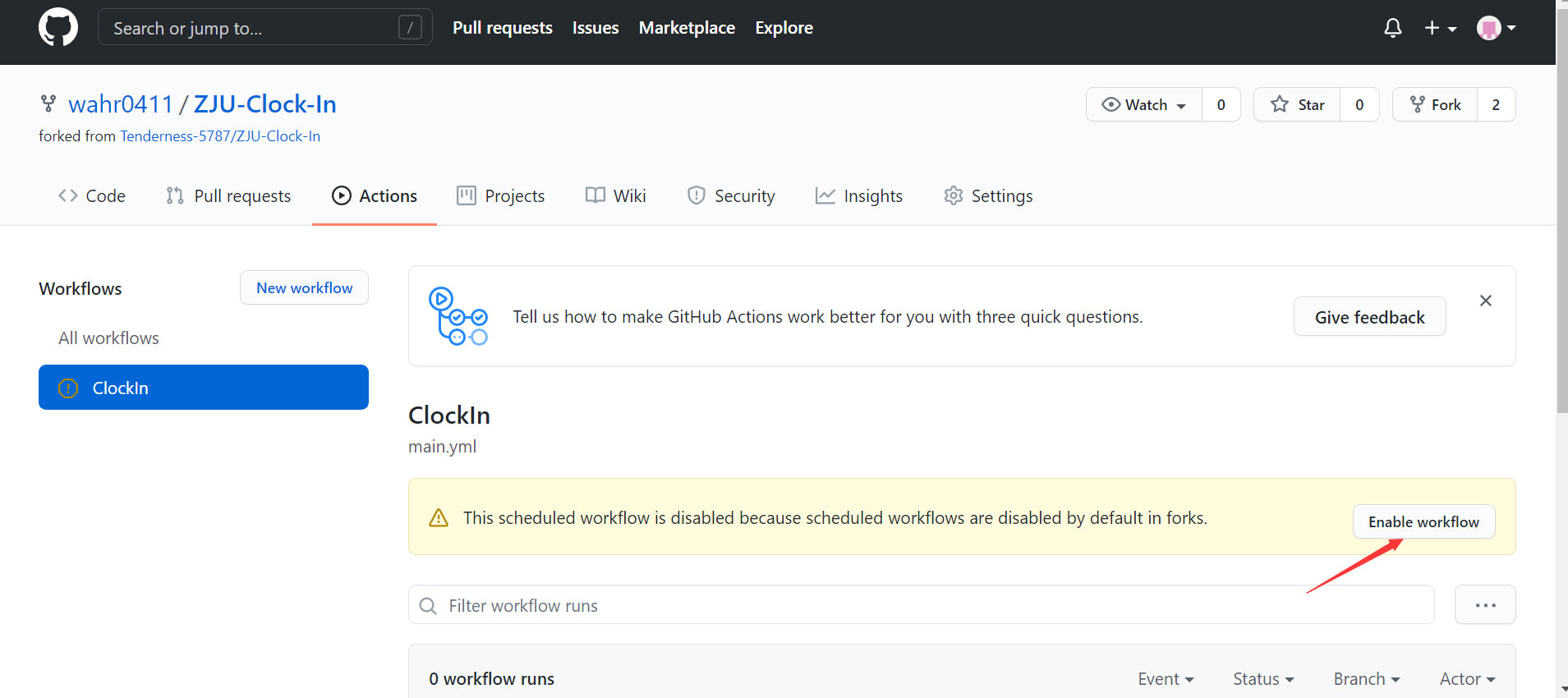The width and height of the screenshot is (1568, 698).
Task: Open GitHub home via Octocat logo
Action: click(x=58, y=28)
